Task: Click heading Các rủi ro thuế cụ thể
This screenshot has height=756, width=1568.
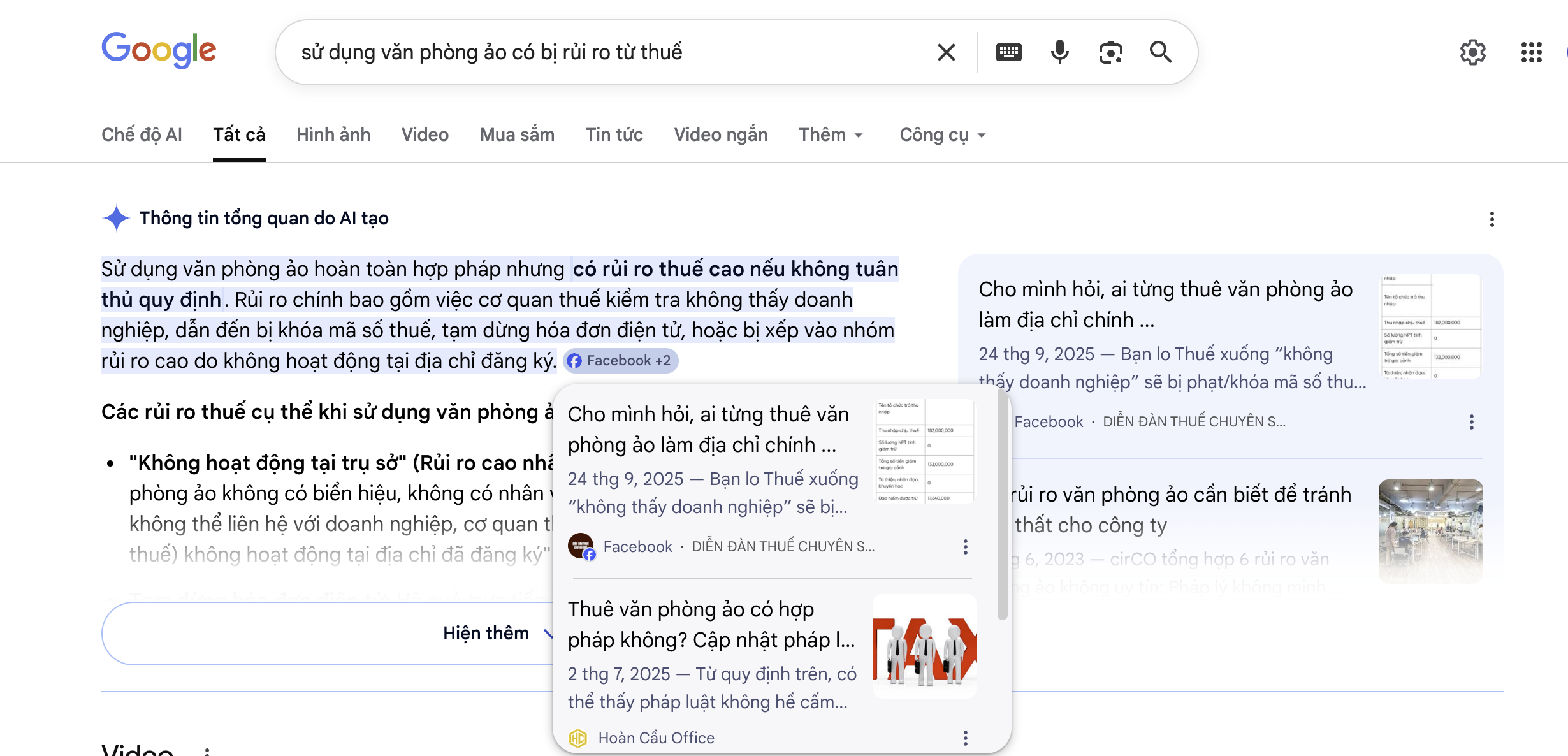Action: pos(327,412)
